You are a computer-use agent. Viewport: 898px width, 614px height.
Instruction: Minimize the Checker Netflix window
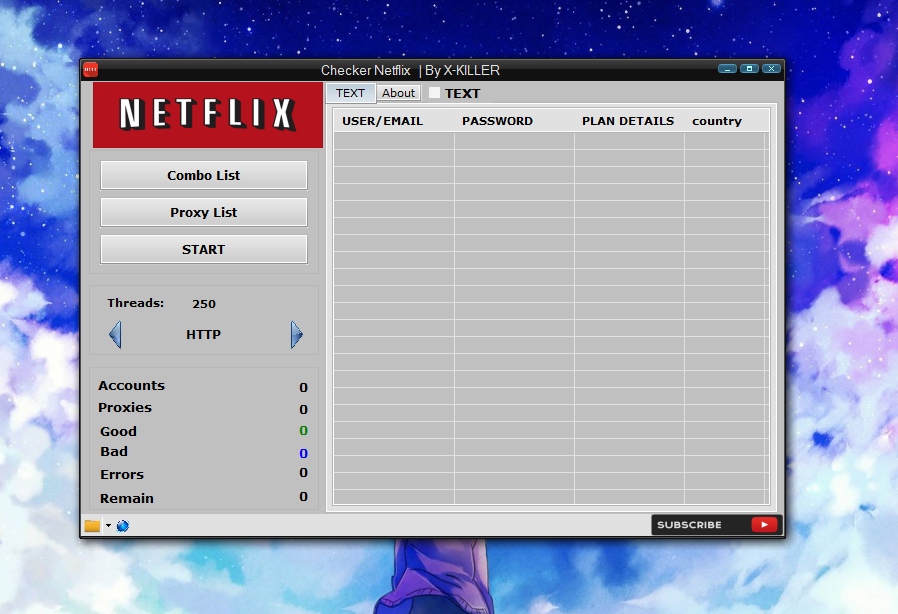click(x=727, y=69)
